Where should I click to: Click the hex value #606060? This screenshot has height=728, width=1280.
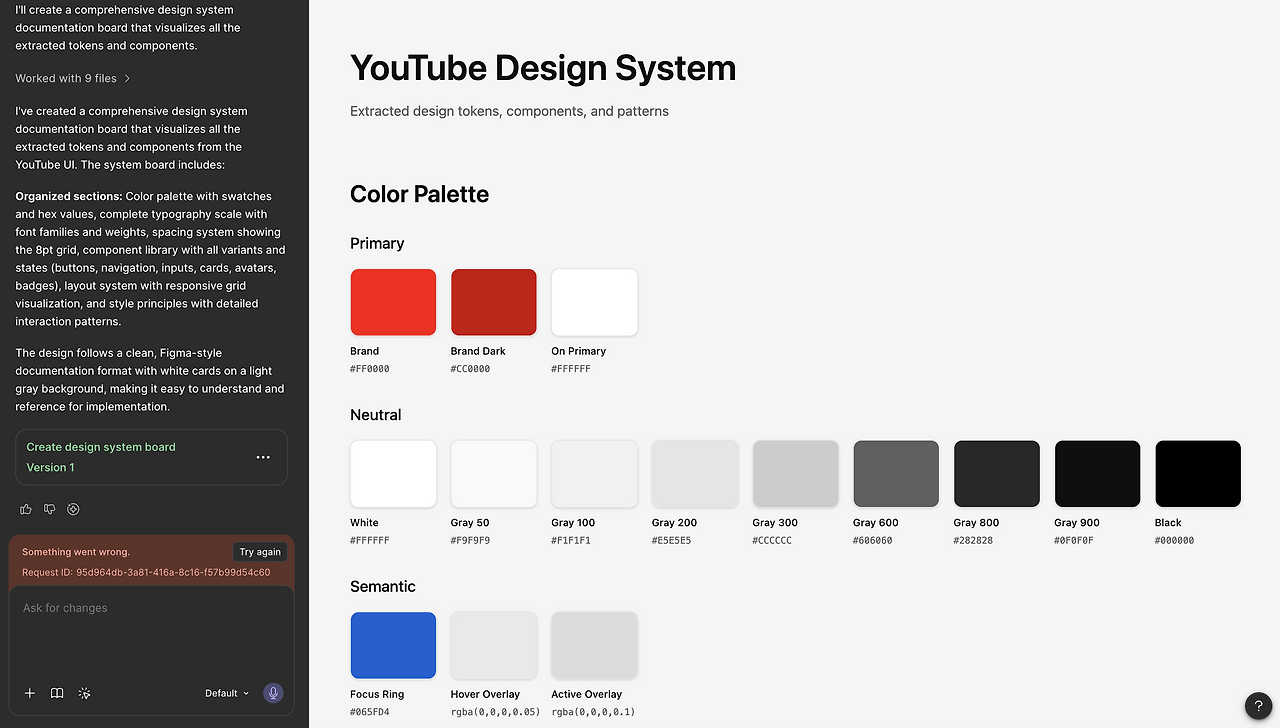click(x=873, y=540)
